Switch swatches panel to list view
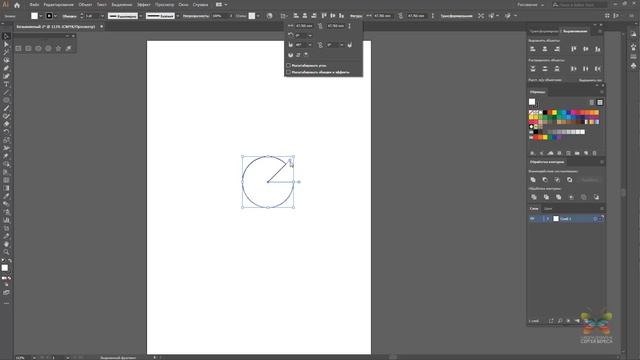The image size is (640, 360). tap(591, 102)
